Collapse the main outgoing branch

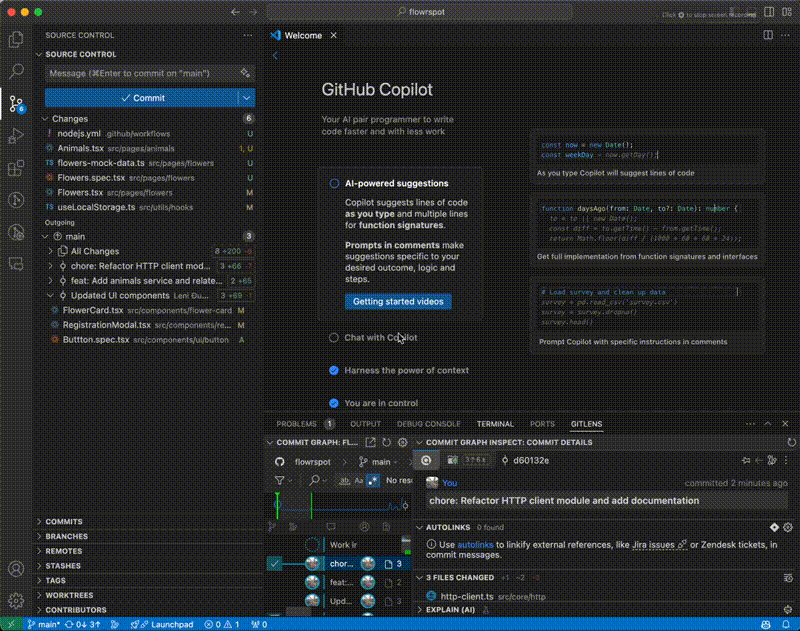(x=45, y=237)
